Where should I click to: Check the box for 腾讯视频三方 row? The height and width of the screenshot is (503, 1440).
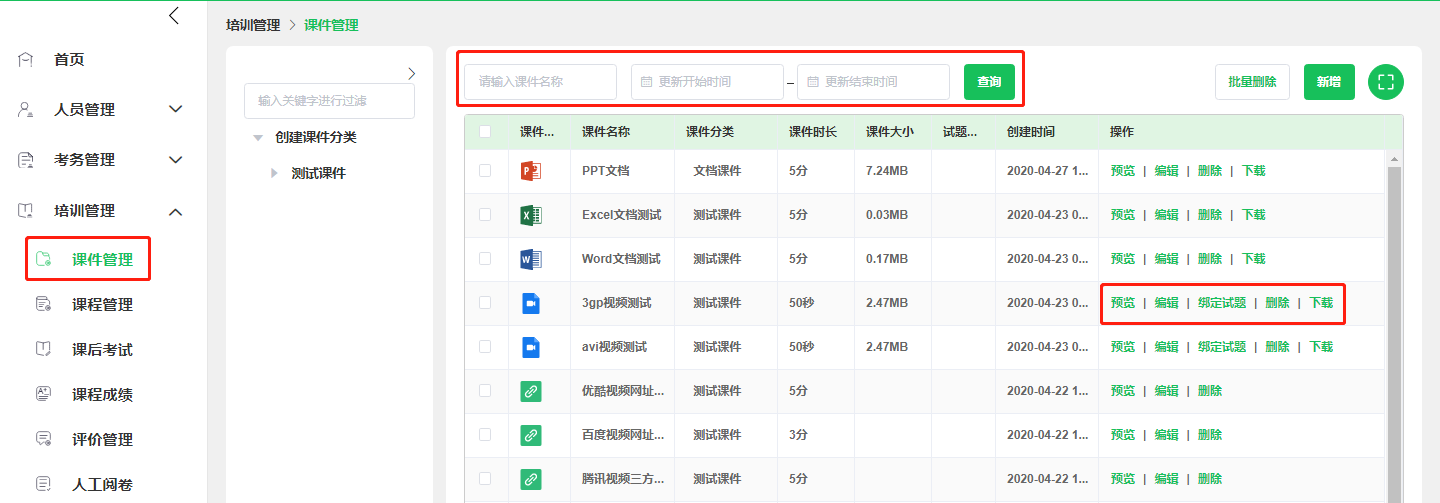(x=485, y=478)
